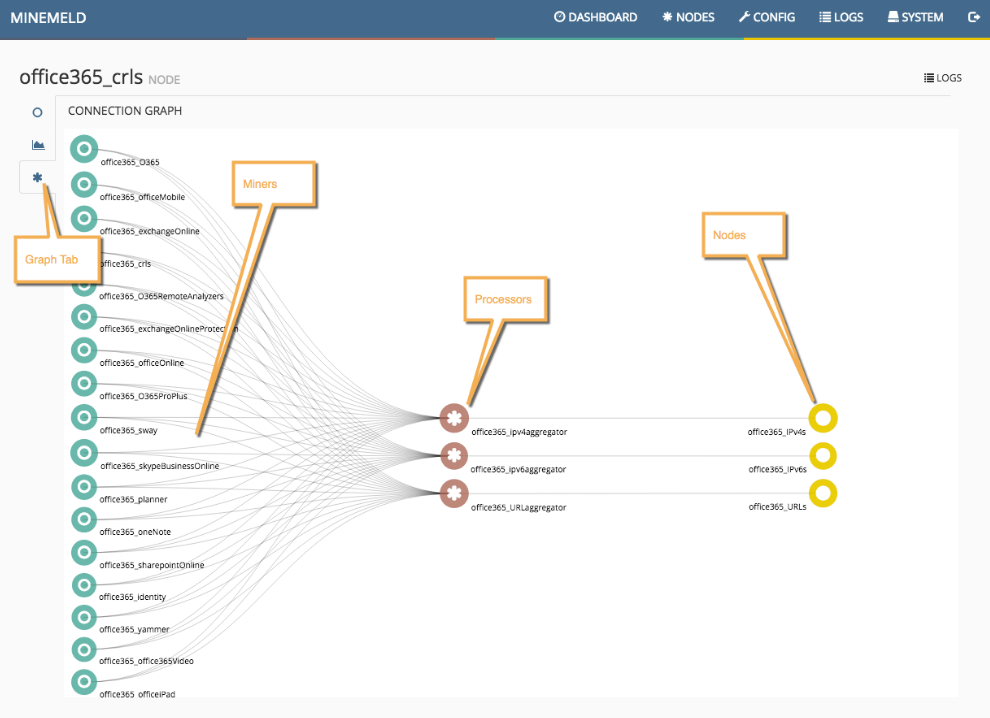Select the office365_ipv6aggregator processor node
The image size is (990, 718).
point(454,456)
